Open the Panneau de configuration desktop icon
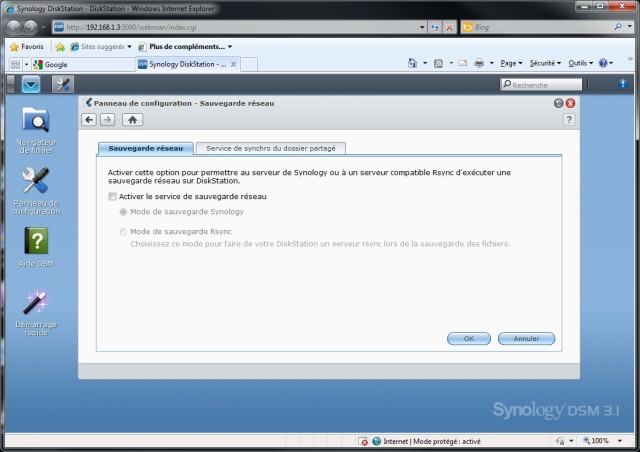This screenshot has height=452, width=640. click(36, 191)
